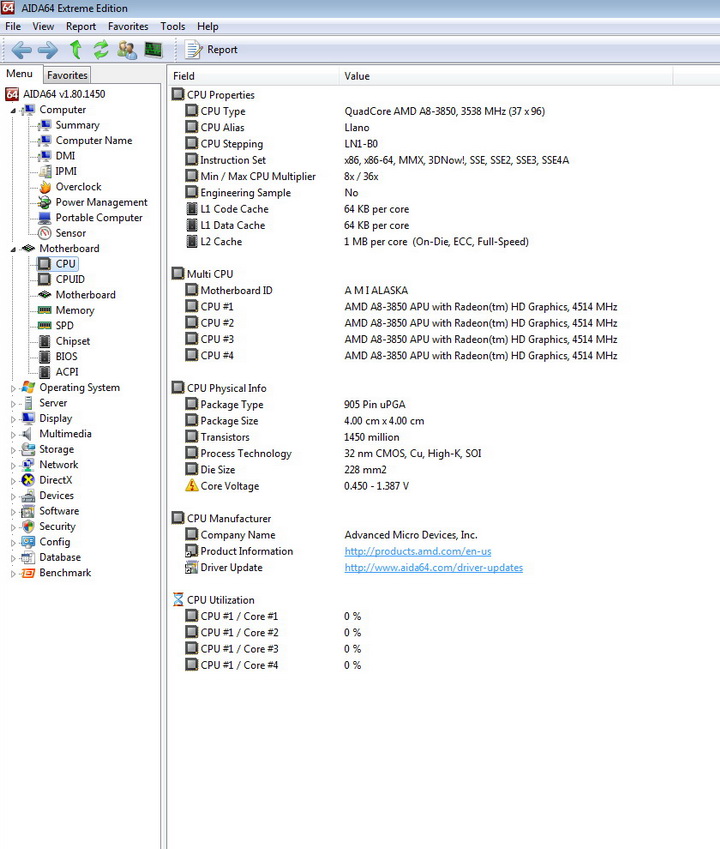Viewport: 720px width, 849px height.
Task: Expand the Multimedia tree node
Action: [13, 434]
